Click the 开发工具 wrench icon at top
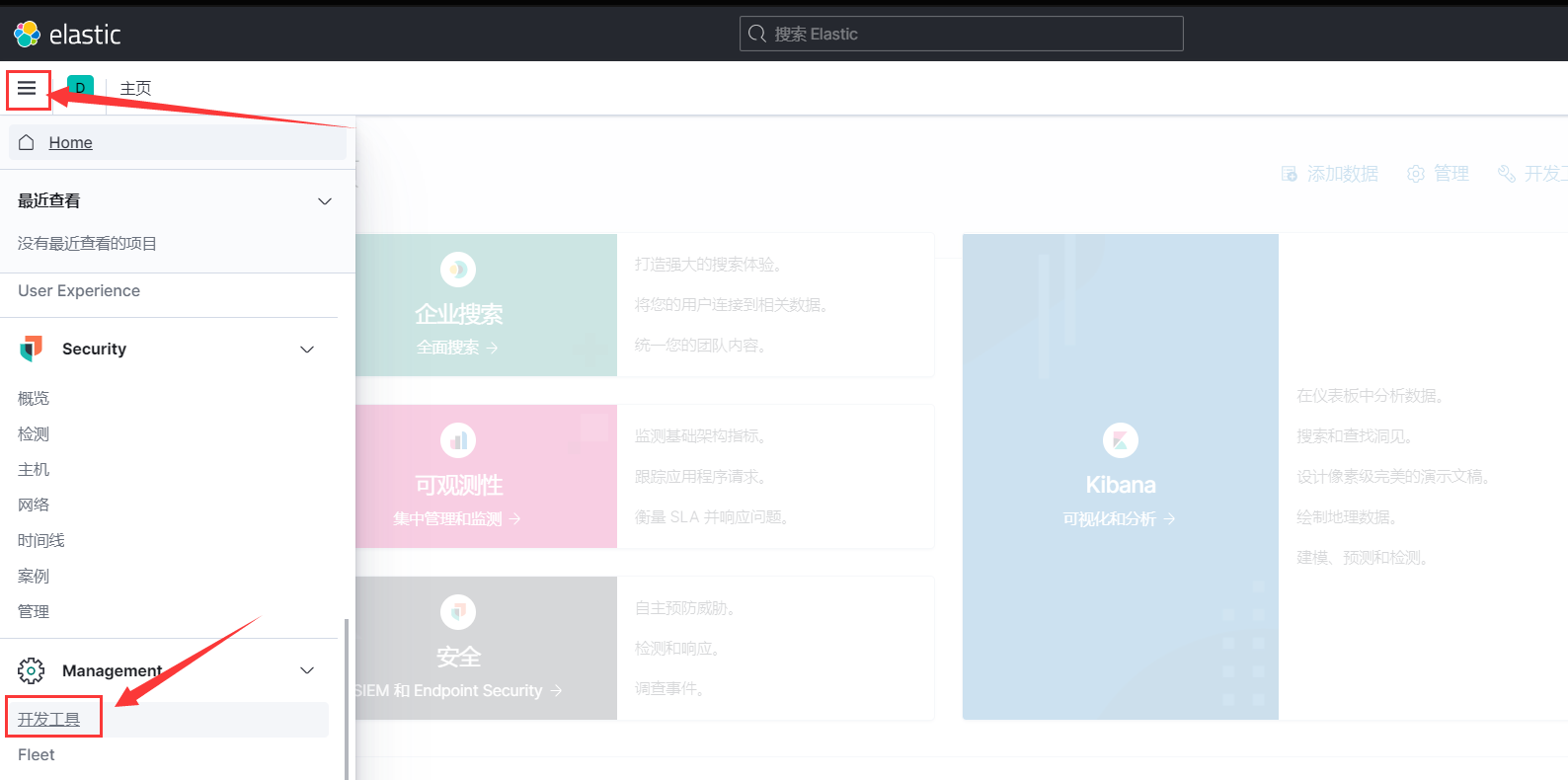Image resolution: width=1568 pixels, height=780 pixels. (1507, 174)
